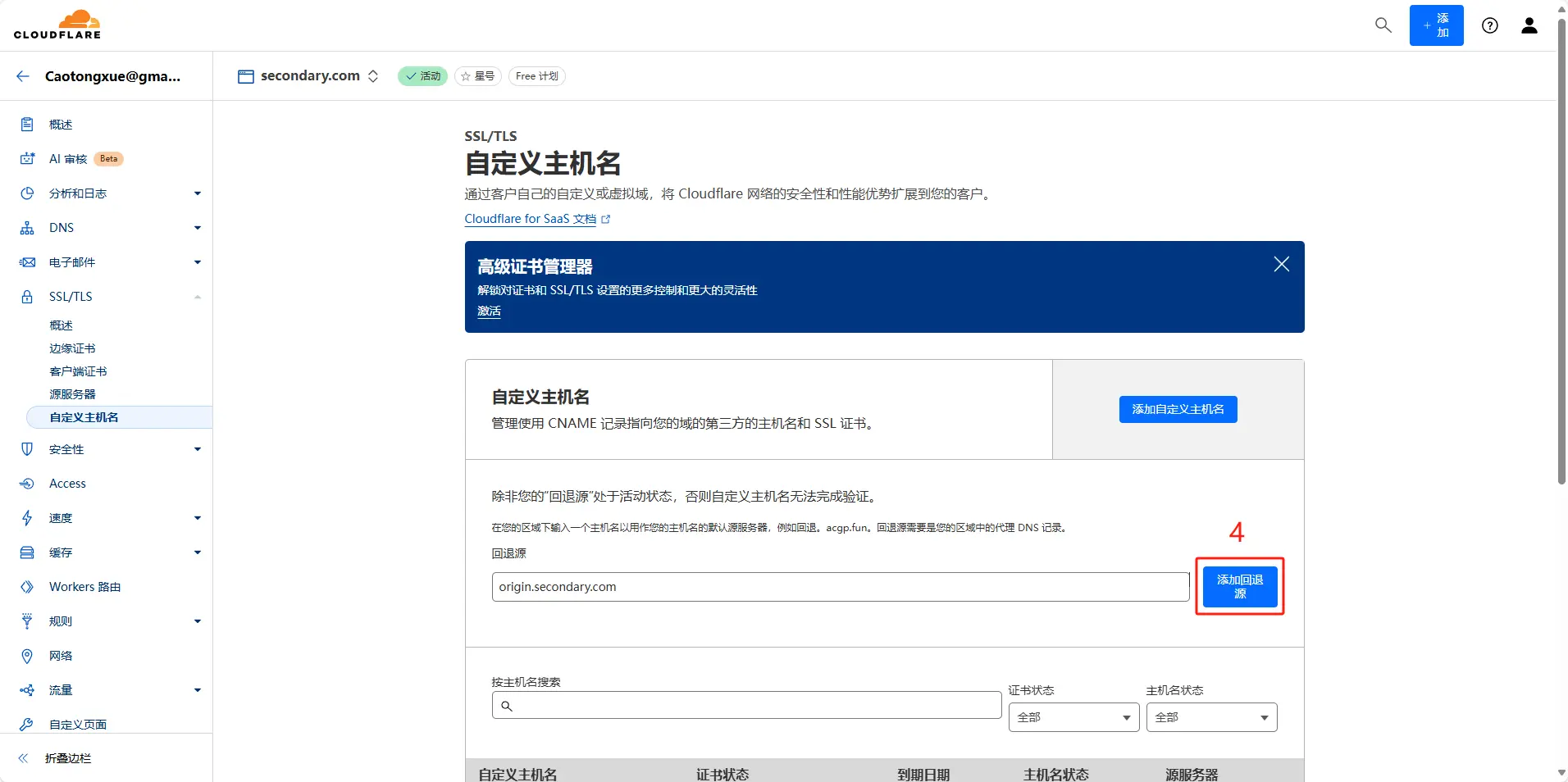This screenshot has height=782, width=1568.
Task: Click the 证书状态 column header
Action: 722,774
